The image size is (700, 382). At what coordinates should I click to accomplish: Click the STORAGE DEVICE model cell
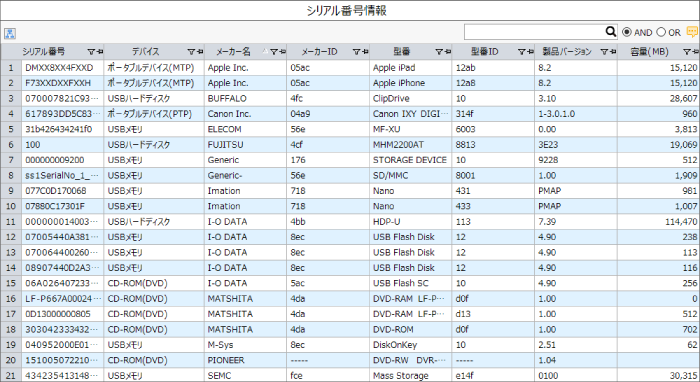[x=411, y=160]
